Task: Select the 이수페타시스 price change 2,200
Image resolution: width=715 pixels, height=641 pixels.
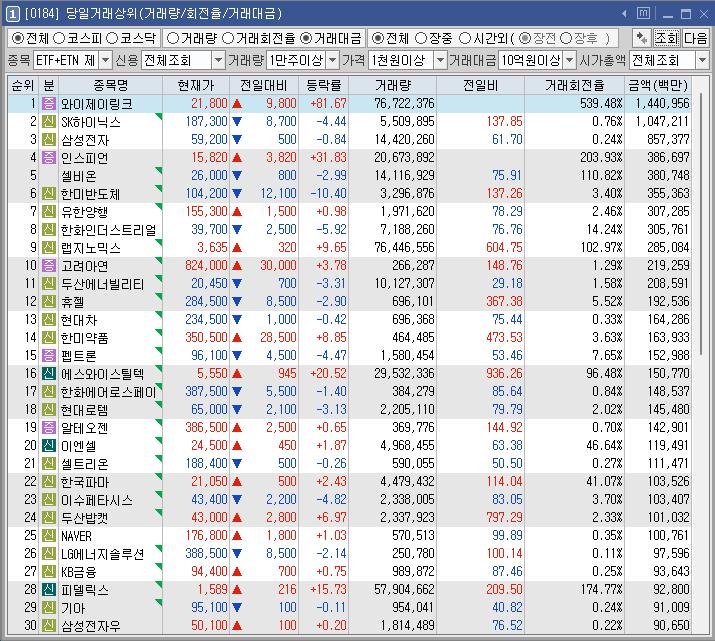Action: [x=281, y=500]
